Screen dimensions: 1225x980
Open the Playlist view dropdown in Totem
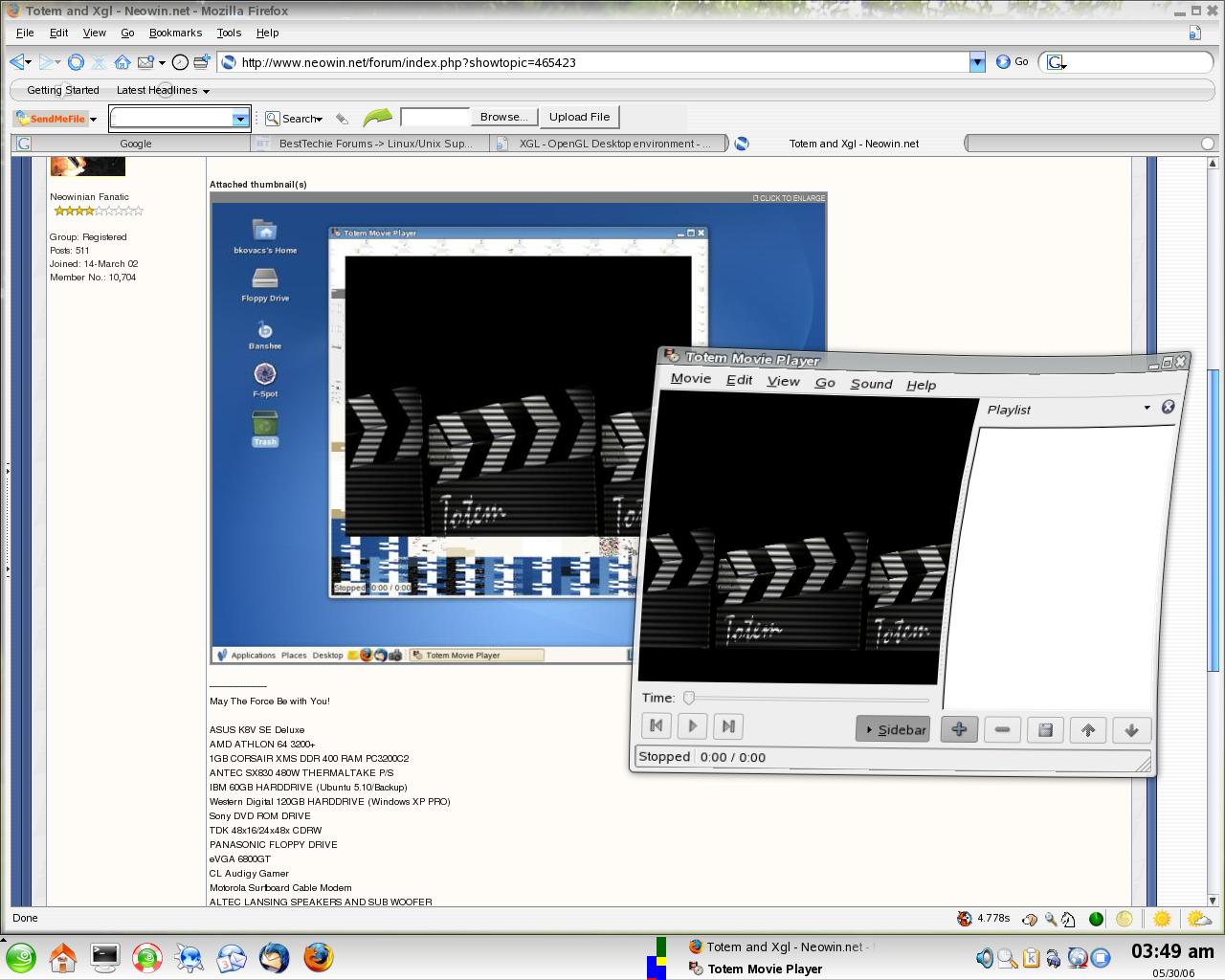[1147, 408]
